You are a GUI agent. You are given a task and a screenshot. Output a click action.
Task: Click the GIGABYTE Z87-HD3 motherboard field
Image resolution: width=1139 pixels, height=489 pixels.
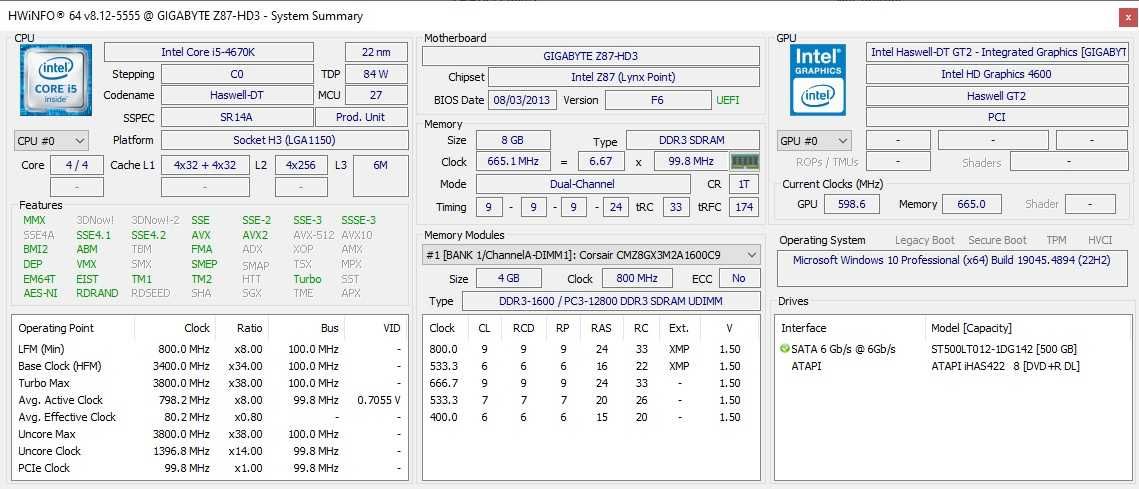[x=591, y=56]
